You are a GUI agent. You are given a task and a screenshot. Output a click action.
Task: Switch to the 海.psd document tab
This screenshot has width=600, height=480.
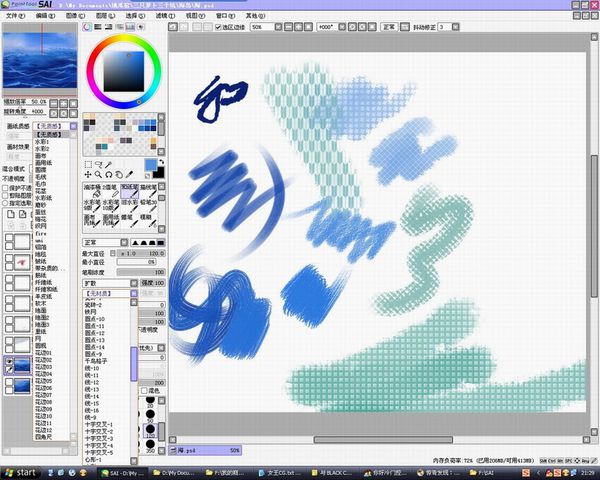[205, 450]
